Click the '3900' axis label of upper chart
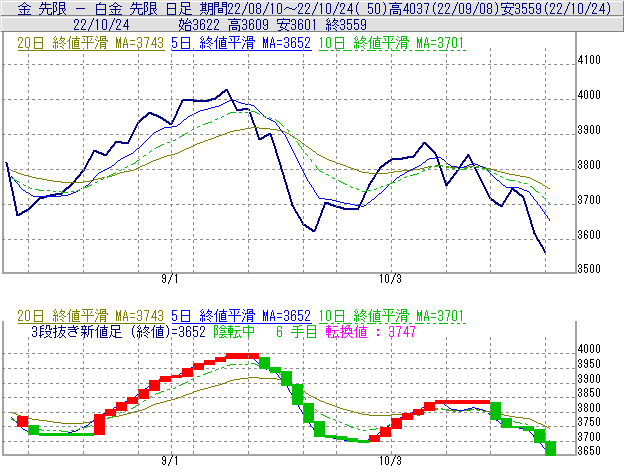Screen dimensions: 624x475 (x=589, y=130)
